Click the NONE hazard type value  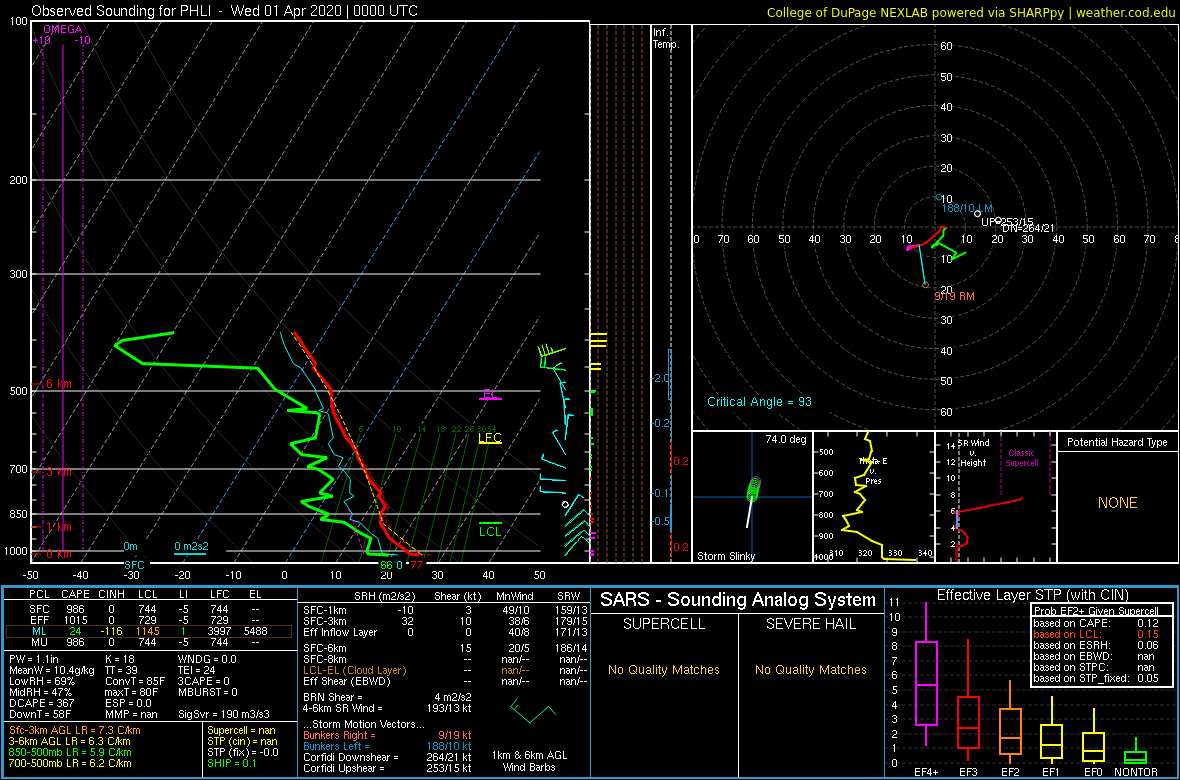[x=1118, y=503]
